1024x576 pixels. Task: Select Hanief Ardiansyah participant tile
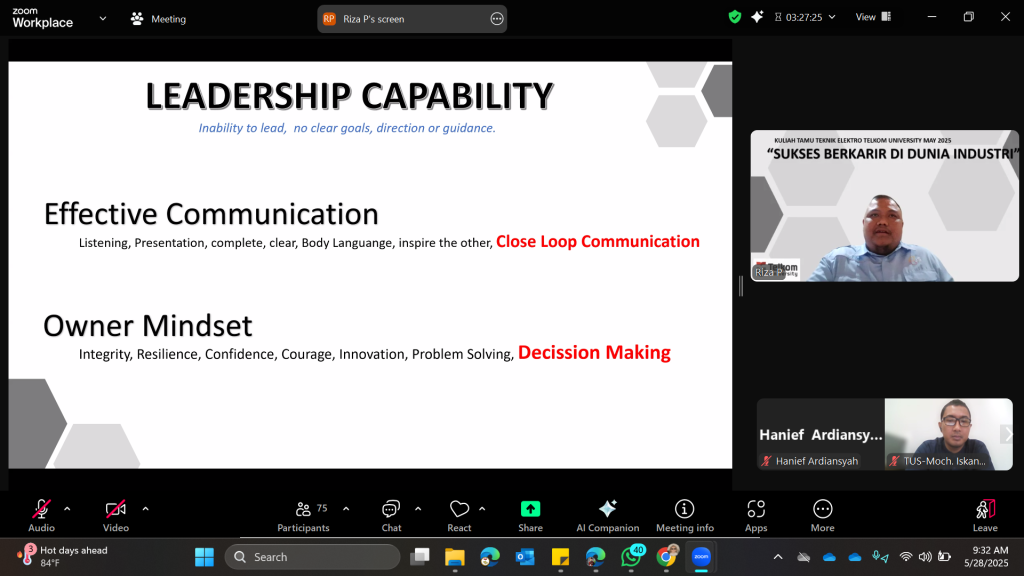820,434
